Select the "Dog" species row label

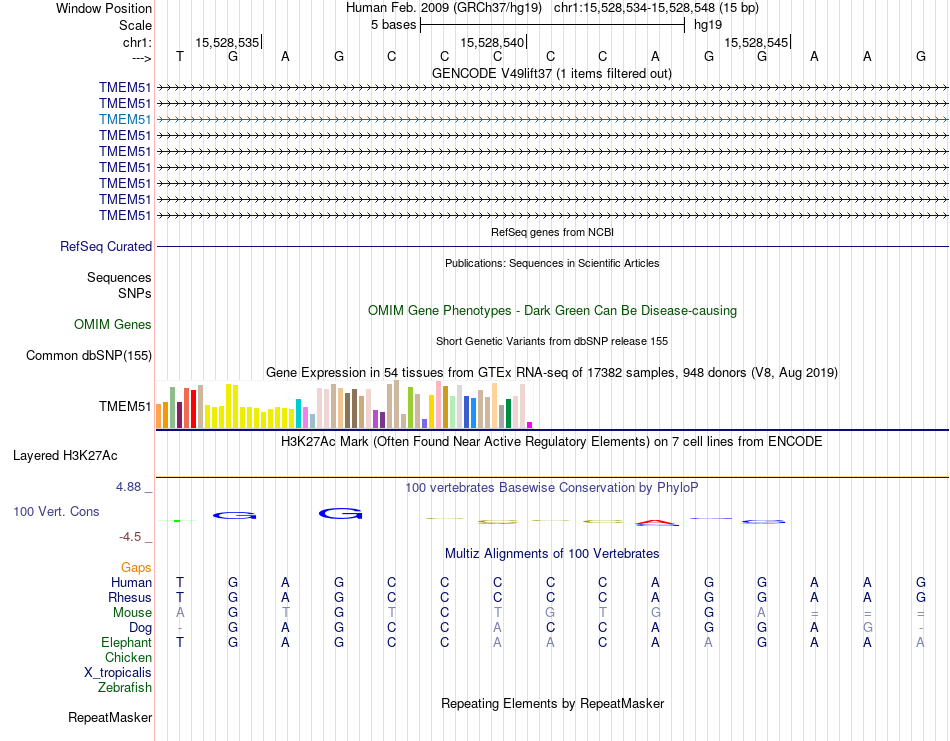(x=140, y=628)
